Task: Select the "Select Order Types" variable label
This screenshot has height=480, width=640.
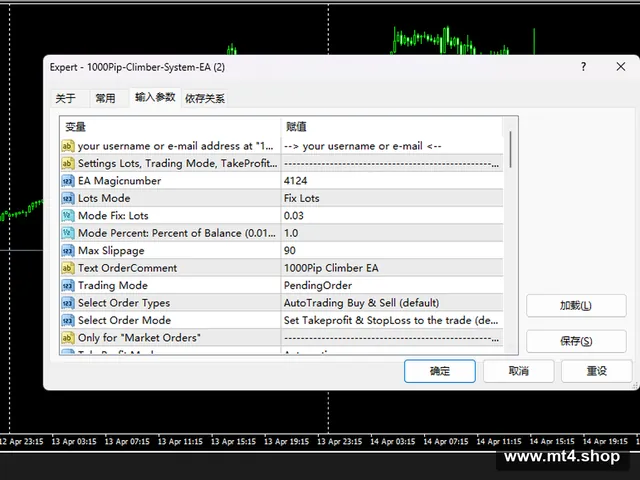Action: point(124,303)
